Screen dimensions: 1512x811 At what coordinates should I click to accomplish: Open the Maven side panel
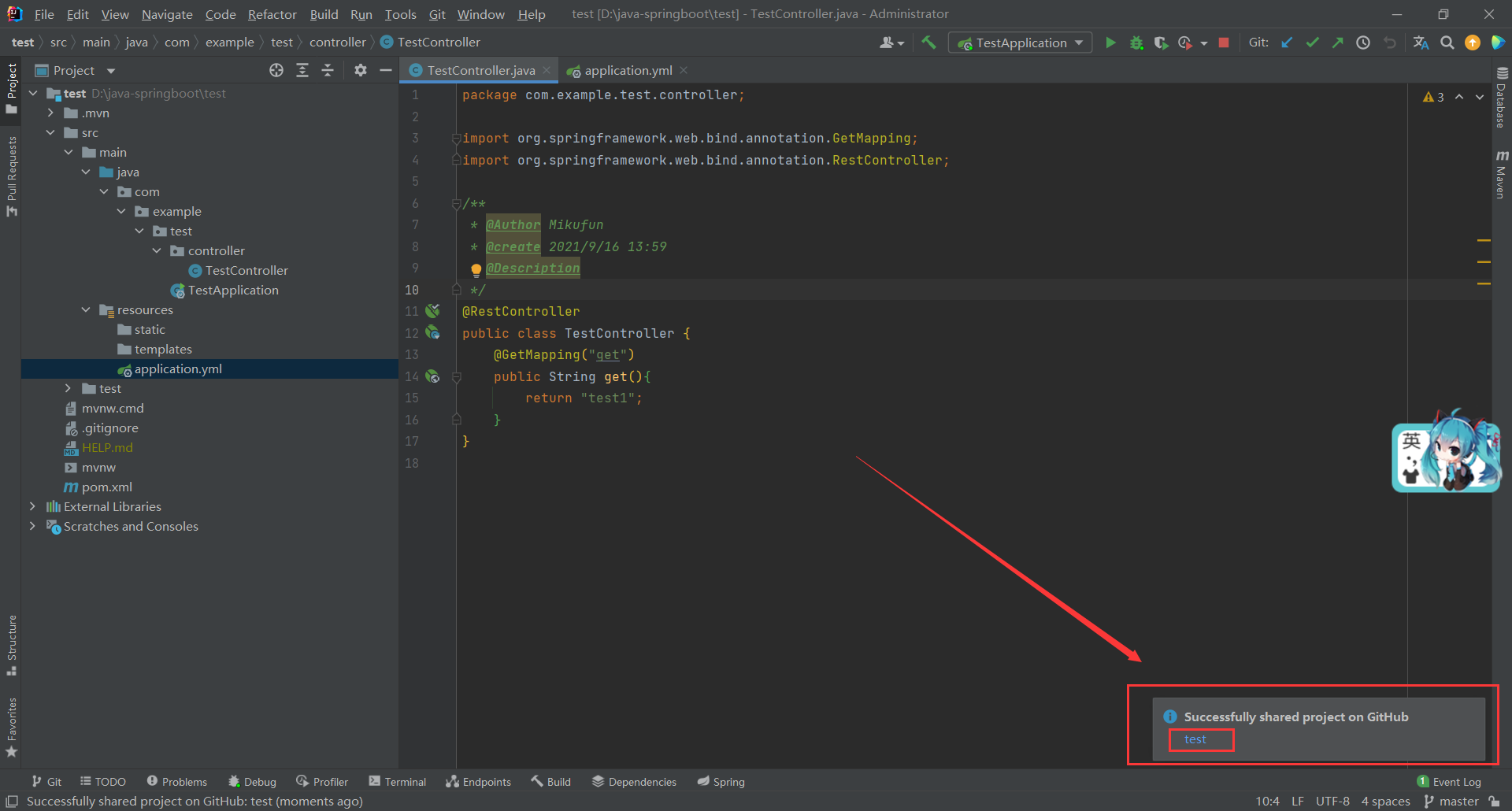click(x=1502, y=175)
